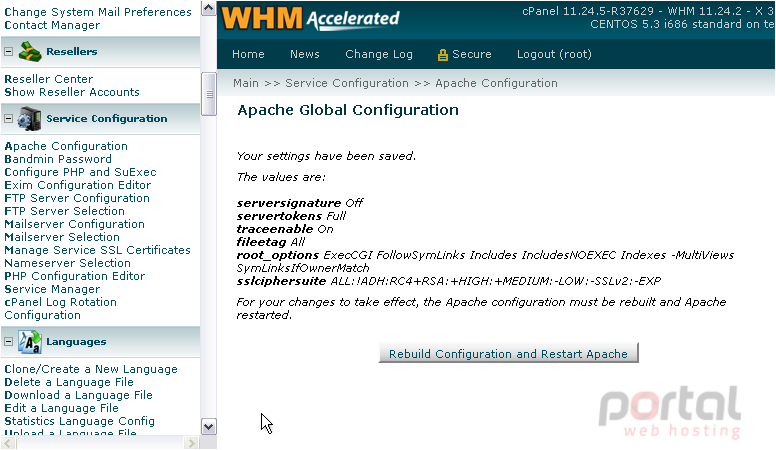Open the Home menu item
Screen dimensions: 776x450
[x=248, y=54]
